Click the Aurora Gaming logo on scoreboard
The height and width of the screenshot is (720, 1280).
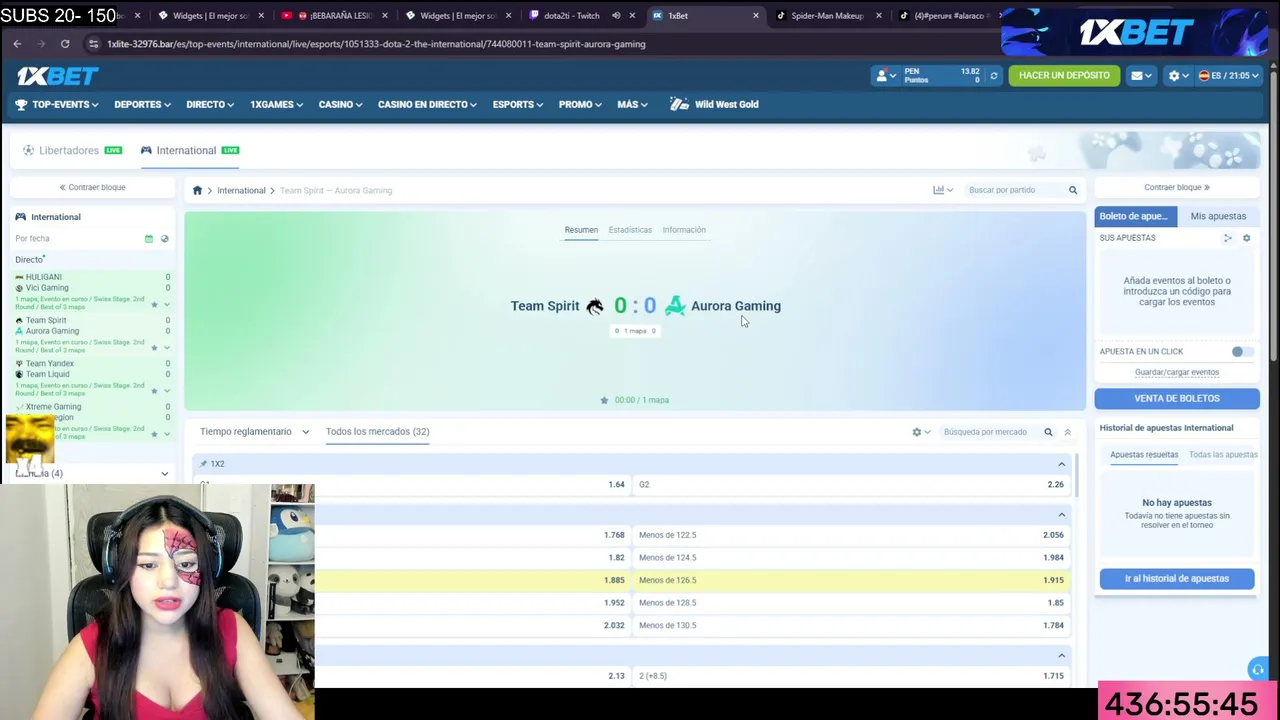tap(675, 306)
